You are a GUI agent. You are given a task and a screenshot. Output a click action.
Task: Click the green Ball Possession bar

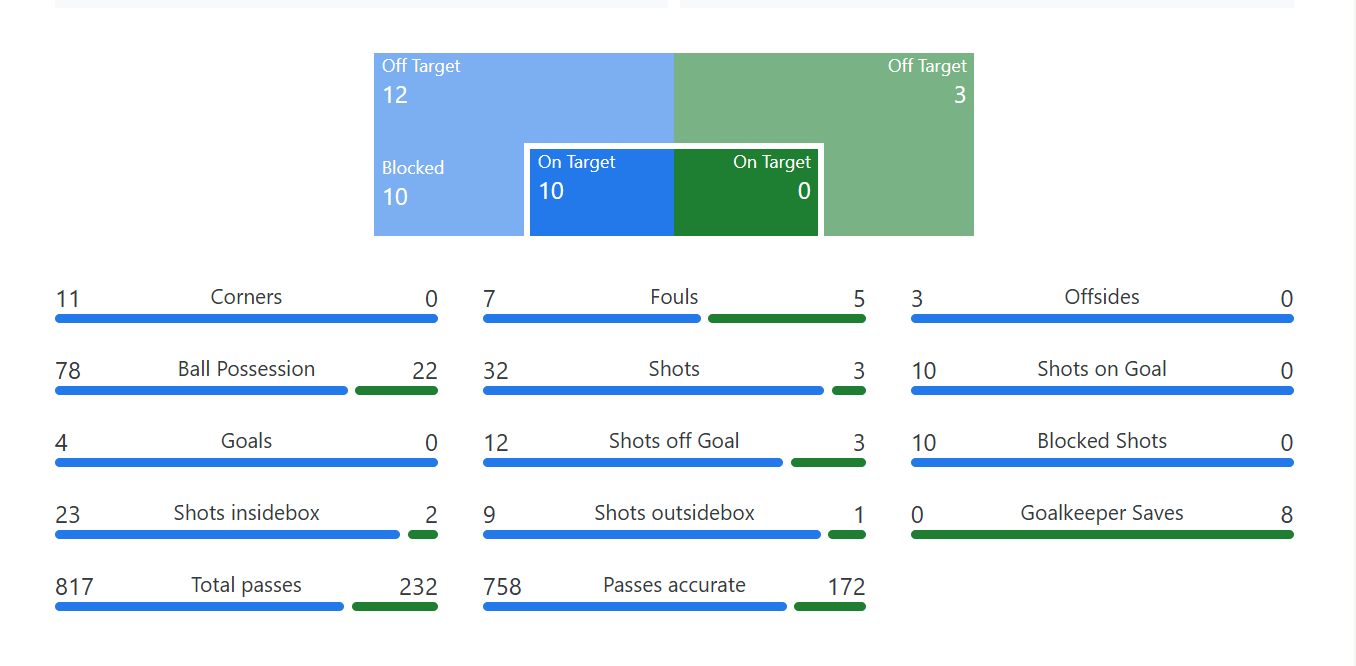point(396,391)
